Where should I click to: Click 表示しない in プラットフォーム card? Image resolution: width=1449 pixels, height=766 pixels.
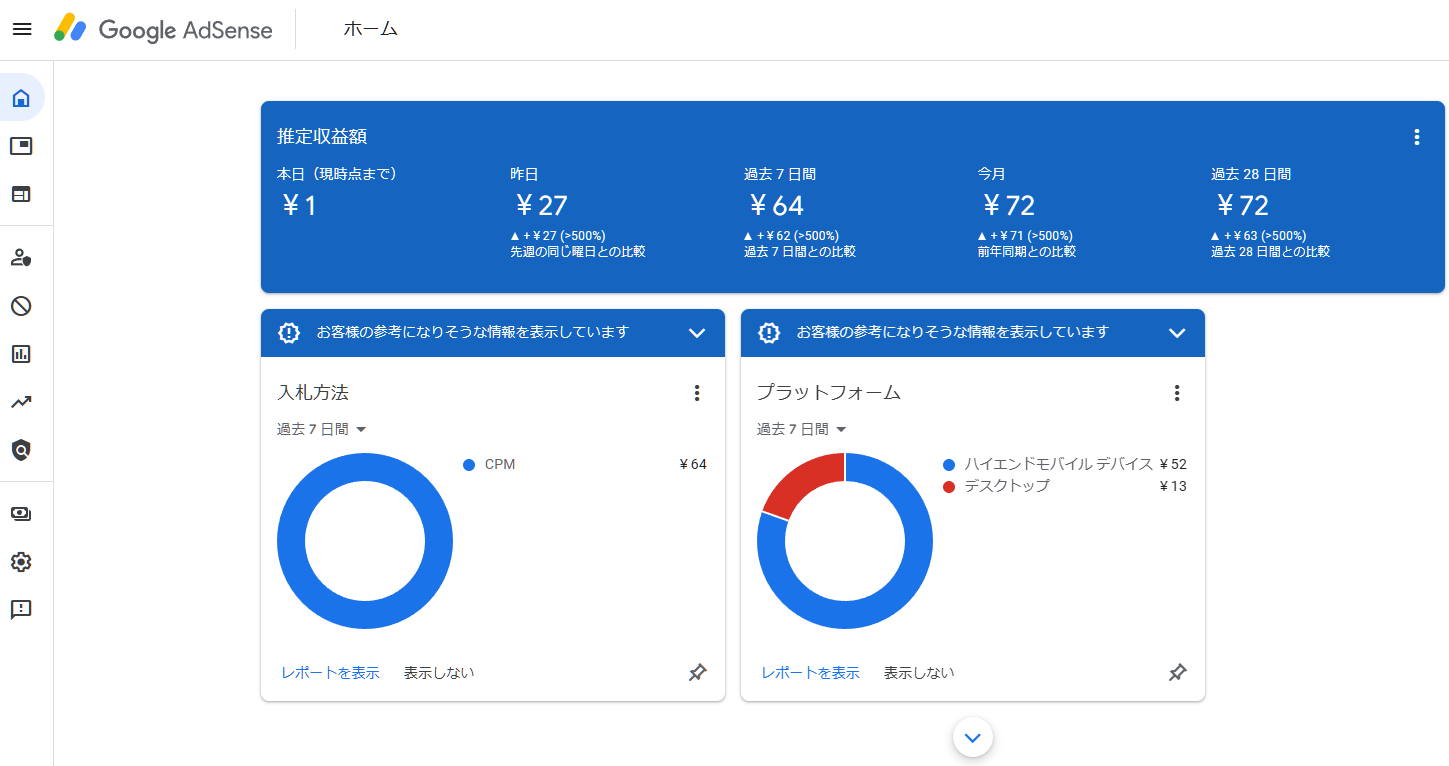coord(919,673)
